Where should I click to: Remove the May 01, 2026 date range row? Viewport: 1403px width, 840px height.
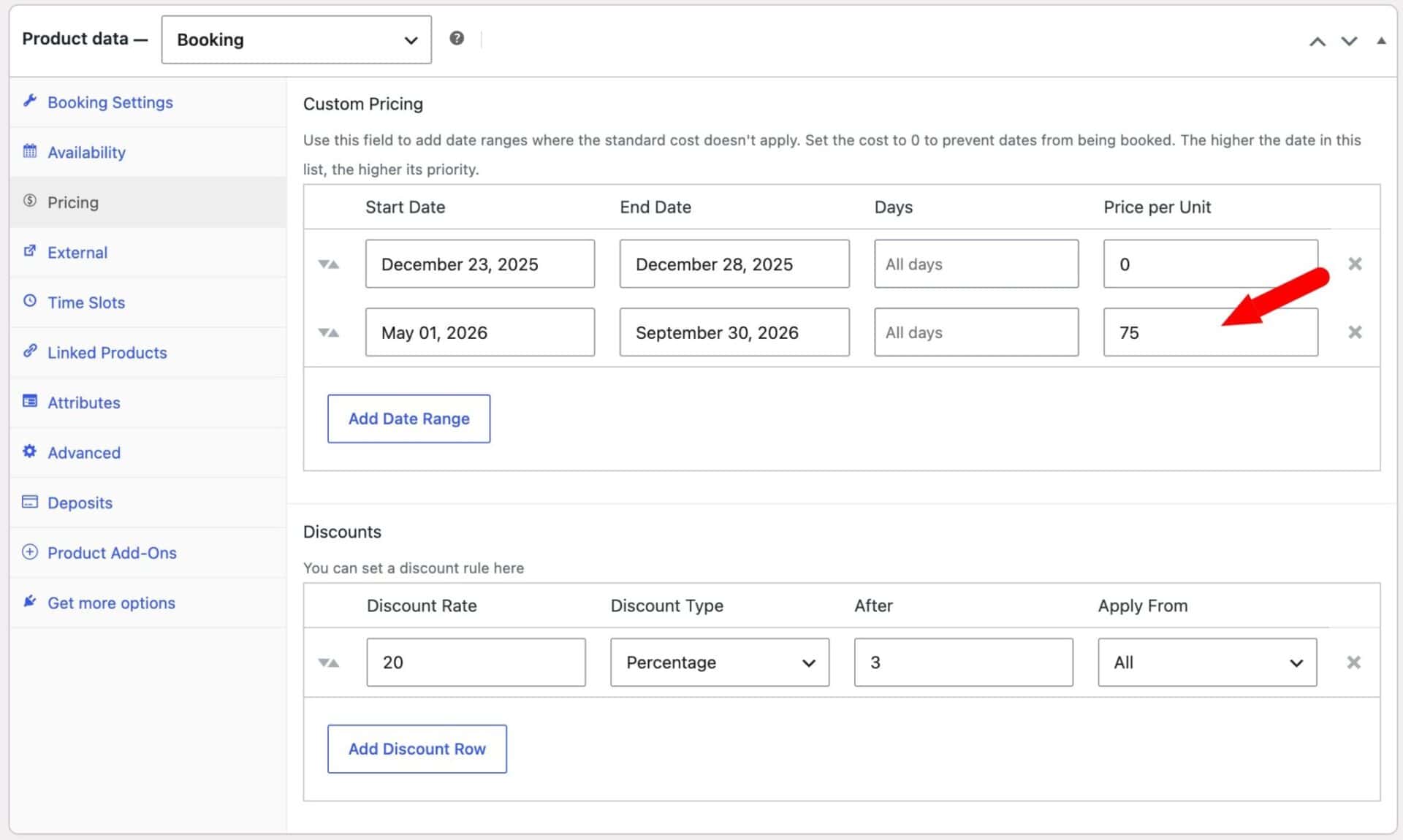point(1355,332)
